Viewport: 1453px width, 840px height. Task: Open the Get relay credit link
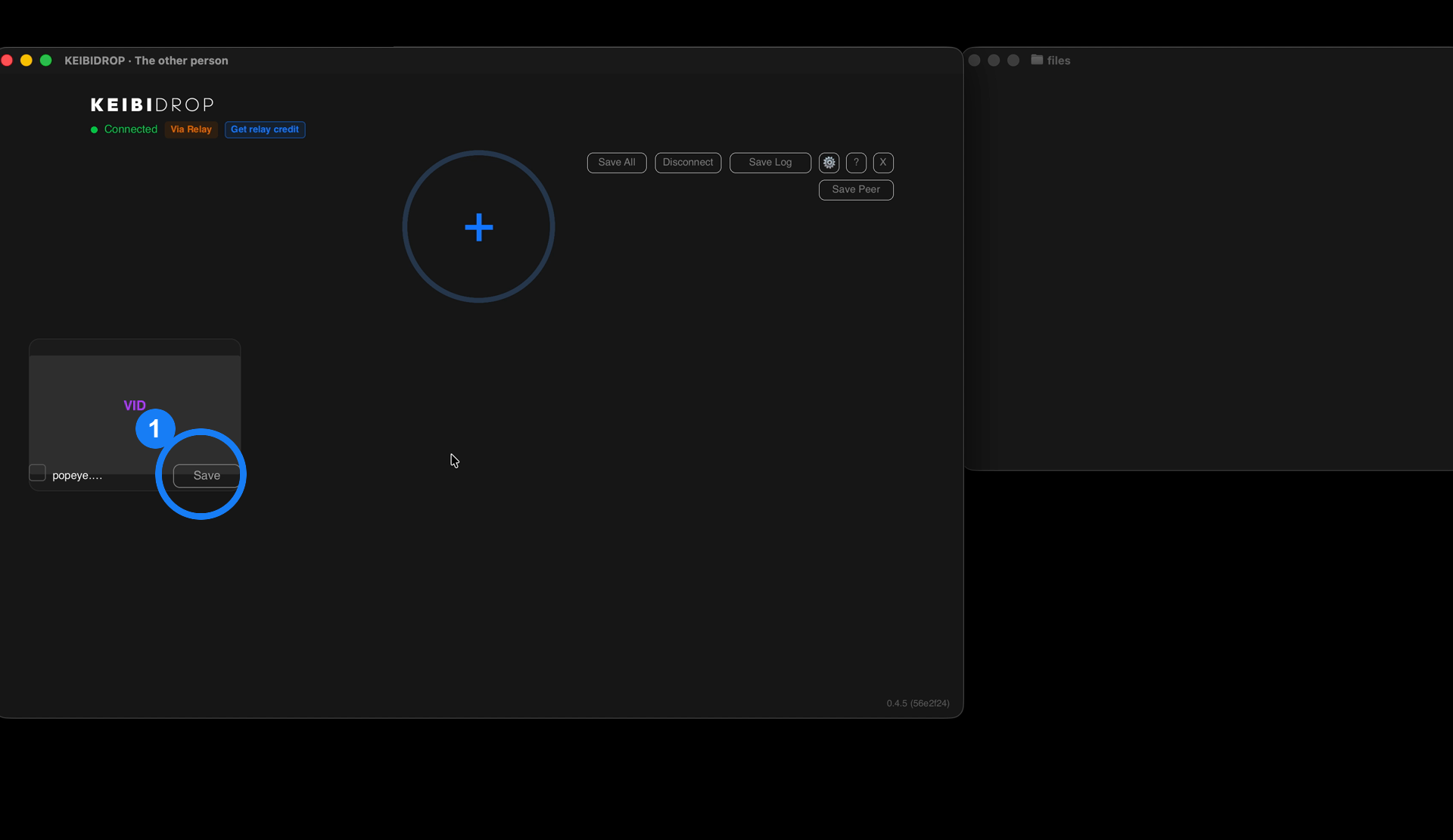coord(265,129)
